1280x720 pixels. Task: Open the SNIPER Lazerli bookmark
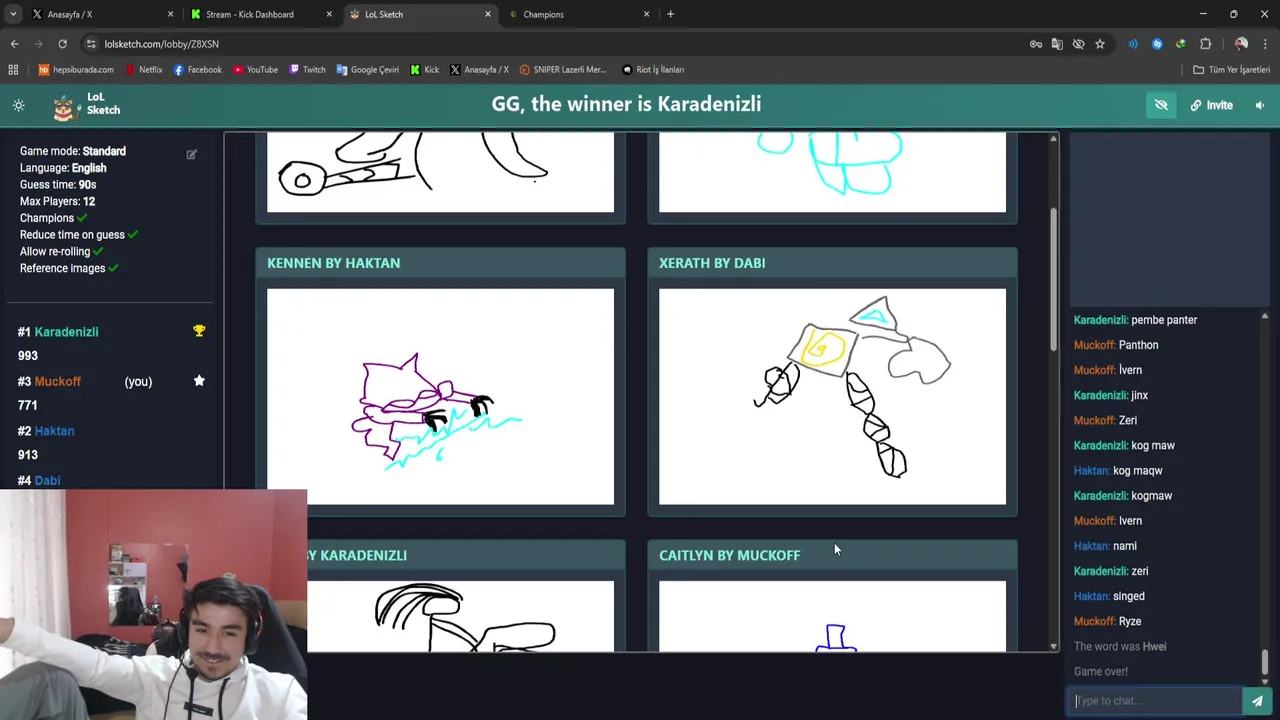point(563,70)
